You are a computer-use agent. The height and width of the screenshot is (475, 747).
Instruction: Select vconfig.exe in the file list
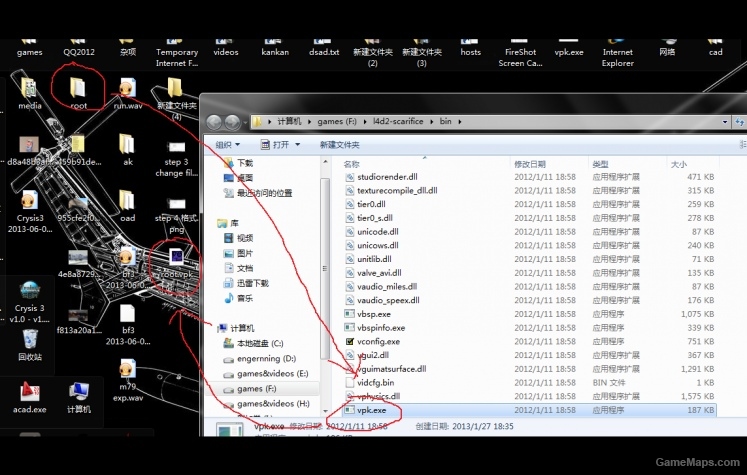pos(529,341)
